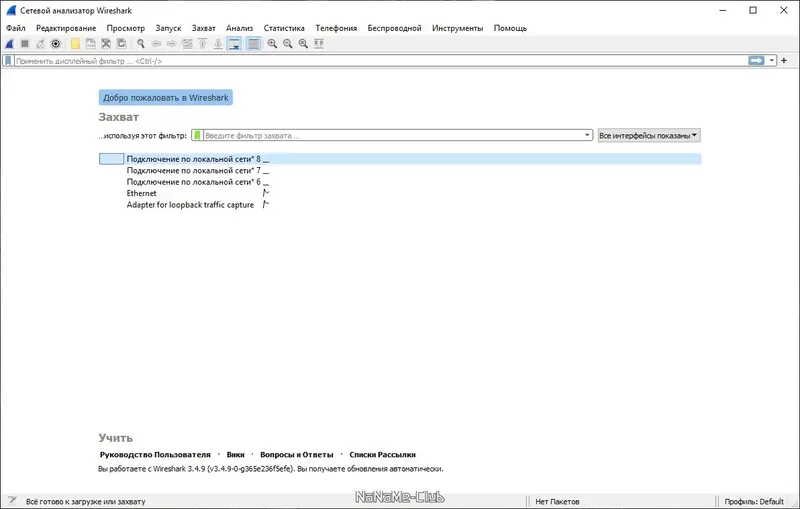The height and width of the screenshot is (509, 800).
Task: Open the 'Вопросы и Ответы' link
Action: click(x=296, y=454)
